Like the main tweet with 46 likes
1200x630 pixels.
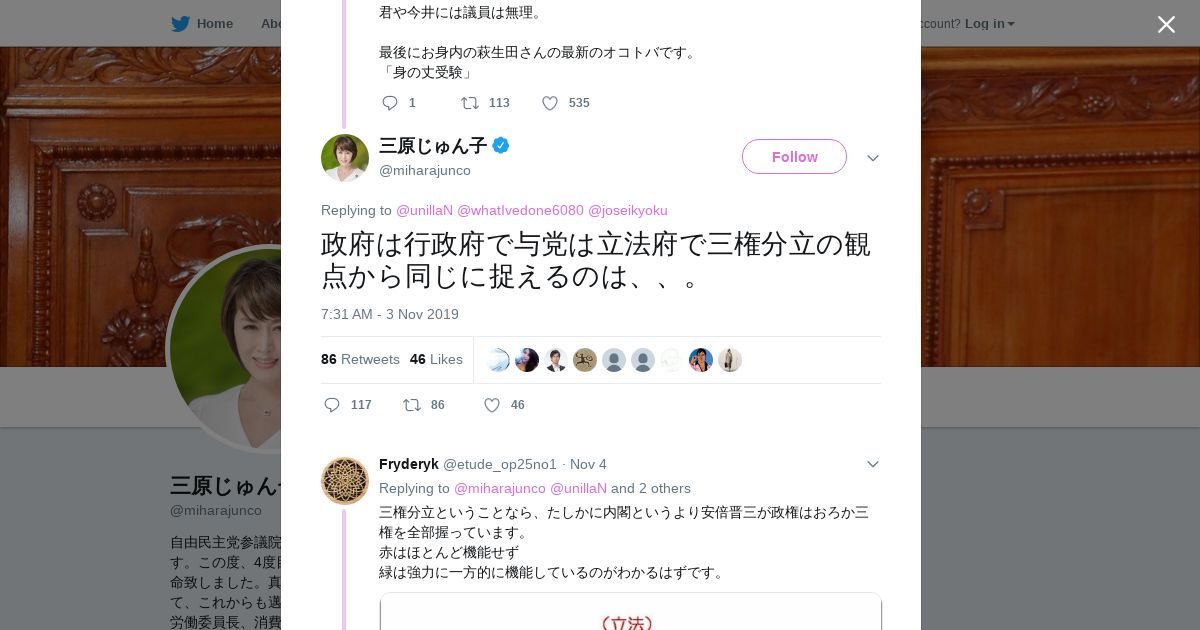click(492, 405)
